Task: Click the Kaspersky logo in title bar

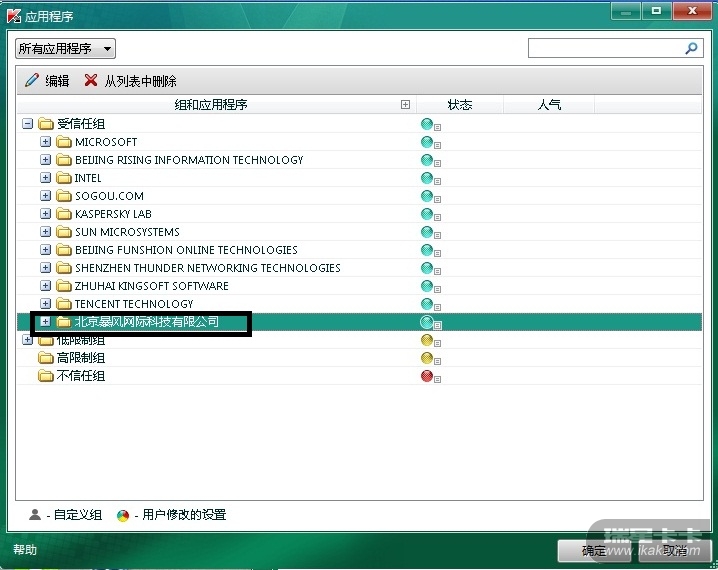Action: point(14,16)
